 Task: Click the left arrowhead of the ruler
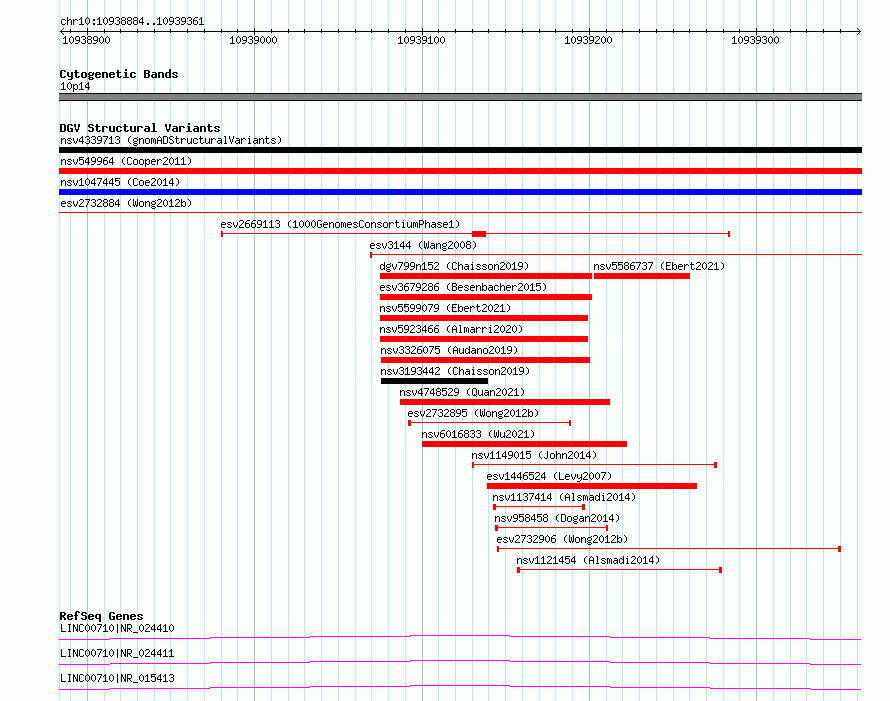pyautogui.click(x=62, y=32)
